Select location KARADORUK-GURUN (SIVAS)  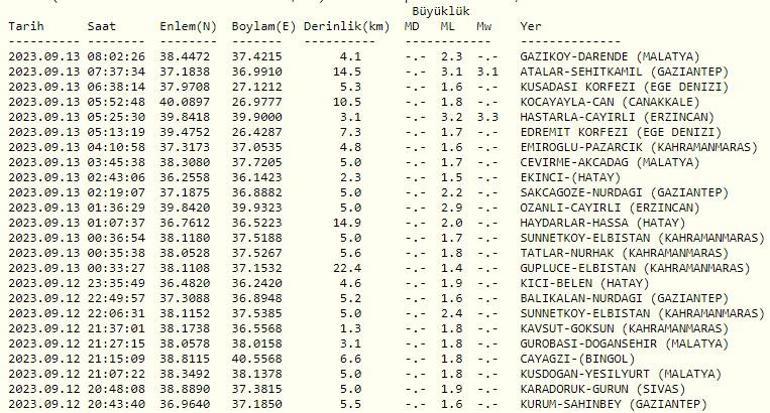click(x=603, y=389)
